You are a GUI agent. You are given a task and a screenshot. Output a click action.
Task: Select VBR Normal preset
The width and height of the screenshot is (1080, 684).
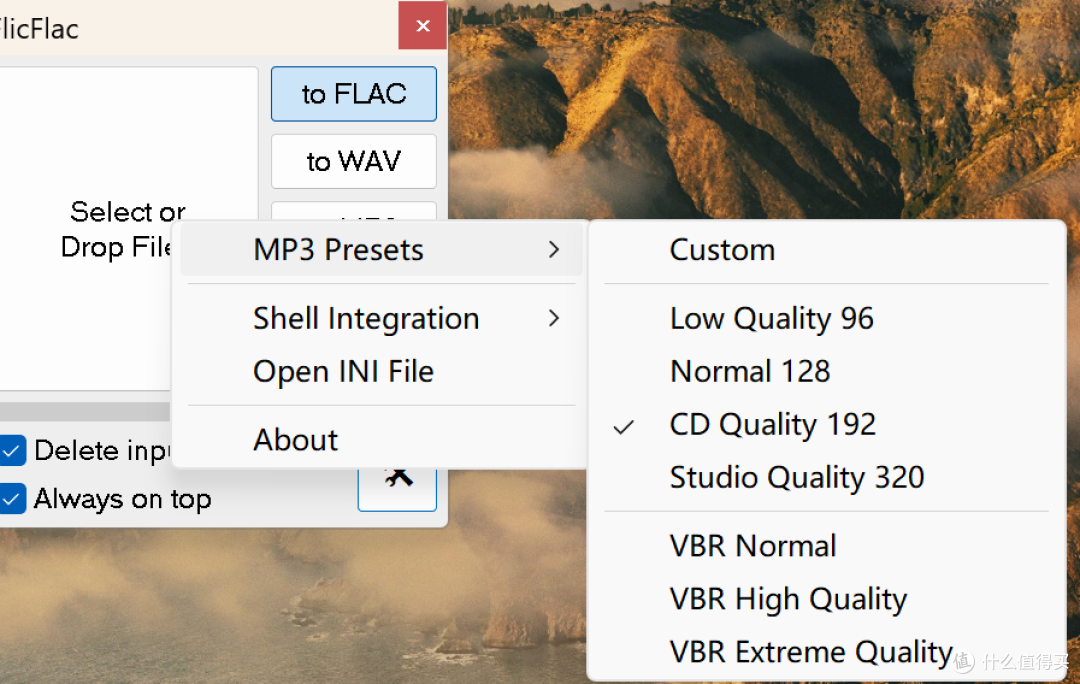(x=827, y=546)
